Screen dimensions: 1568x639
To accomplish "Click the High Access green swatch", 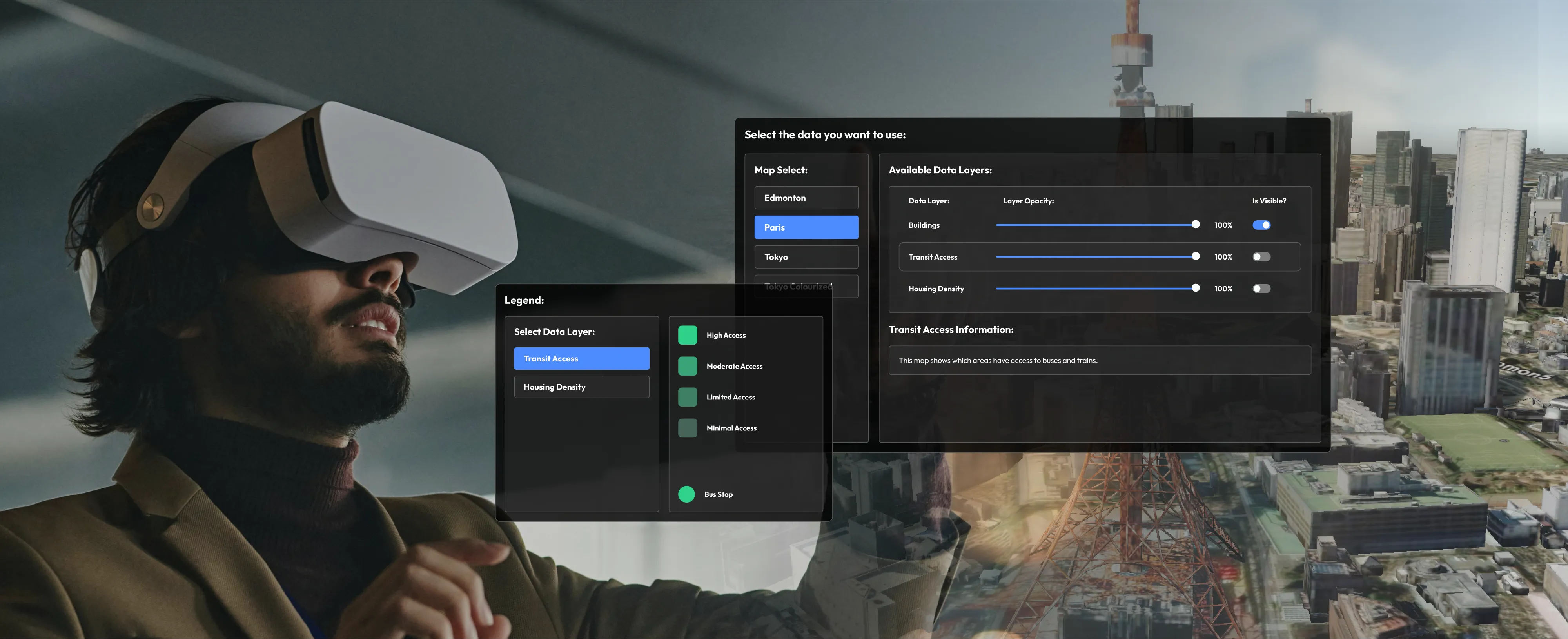I will pos(687,335).
